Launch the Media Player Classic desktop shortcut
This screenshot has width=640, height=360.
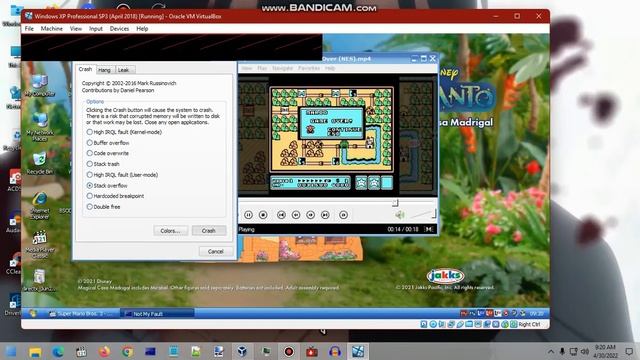pyautogui.click(x=40, y=245)
